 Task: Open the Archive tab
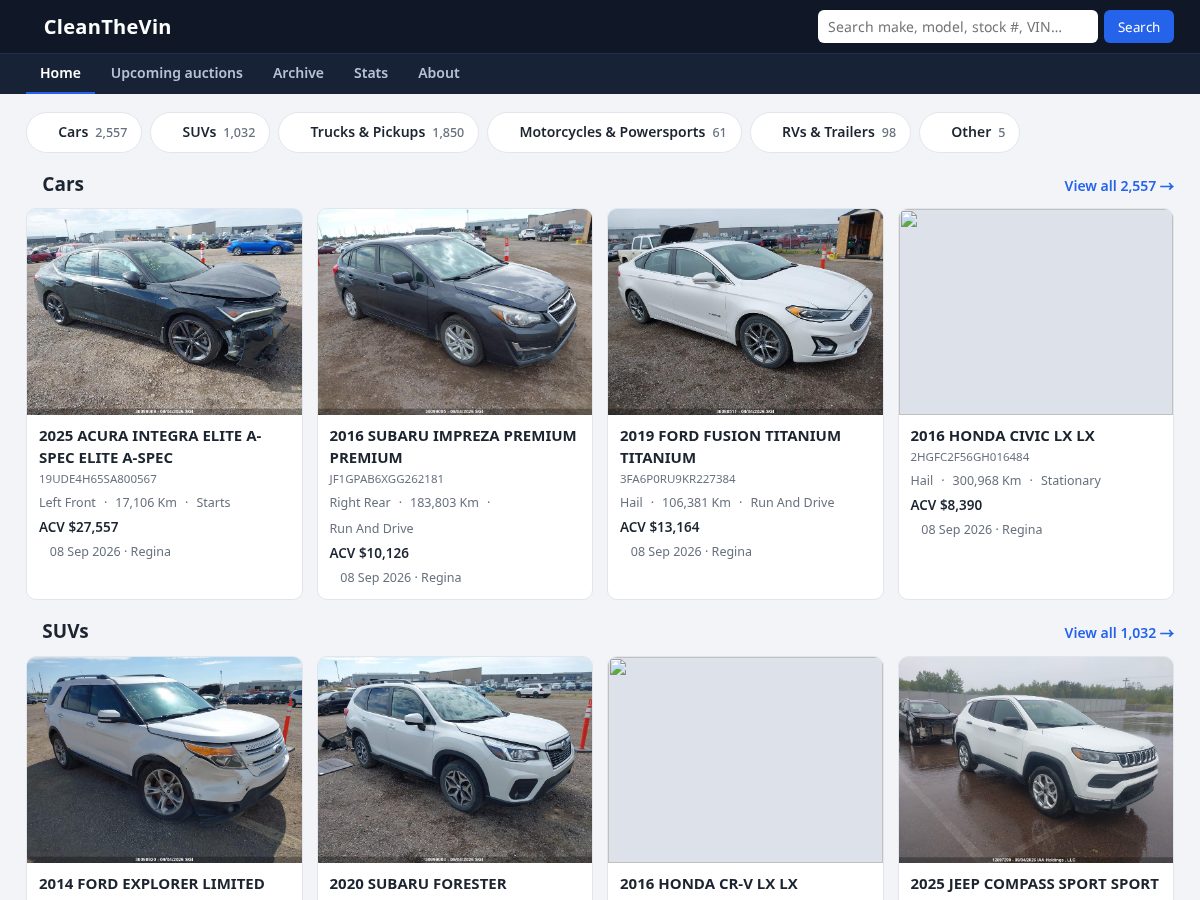click(x=298, y=73)
